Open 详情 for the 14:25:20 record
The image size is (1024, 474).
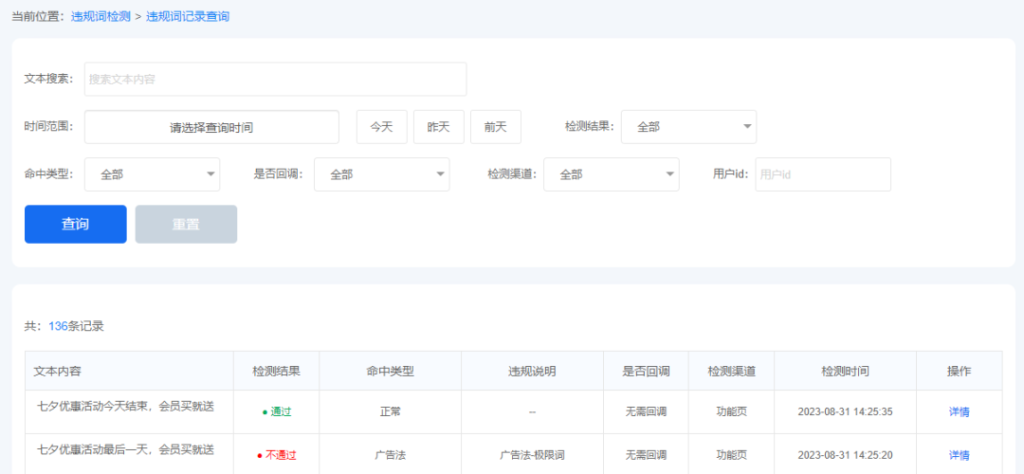(x=958, y=455)
